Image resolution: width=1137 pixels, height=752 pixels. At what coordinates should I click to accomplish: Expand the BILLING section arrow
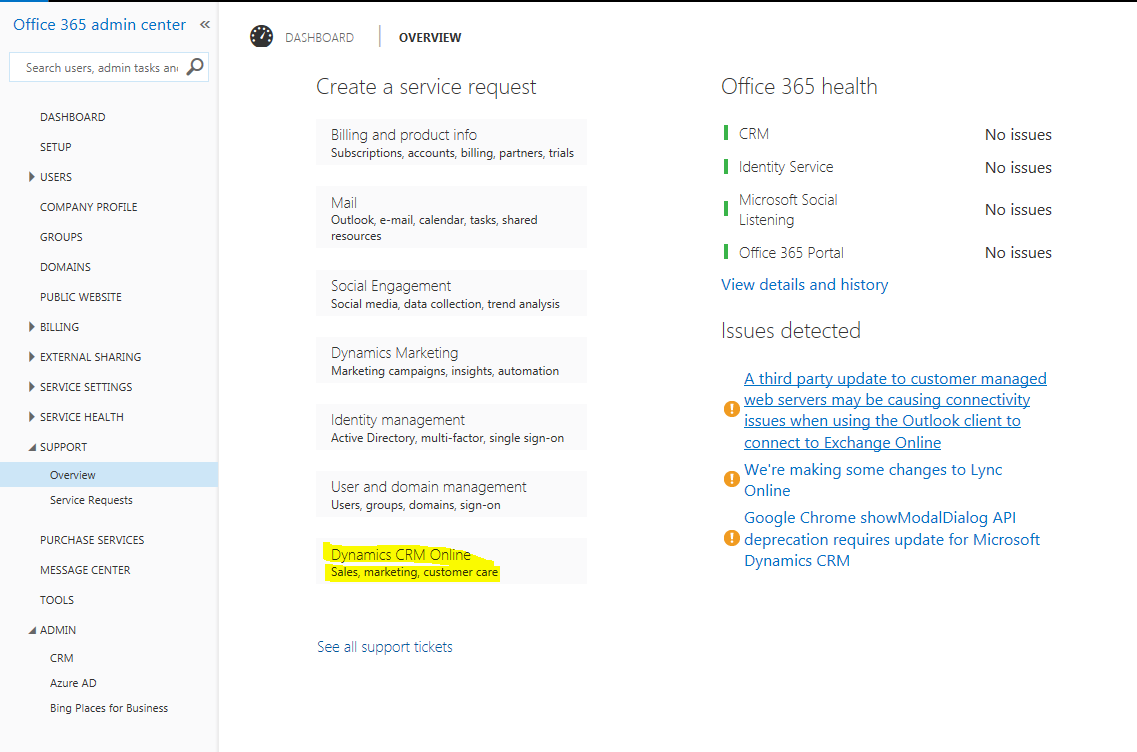[31, 327]
